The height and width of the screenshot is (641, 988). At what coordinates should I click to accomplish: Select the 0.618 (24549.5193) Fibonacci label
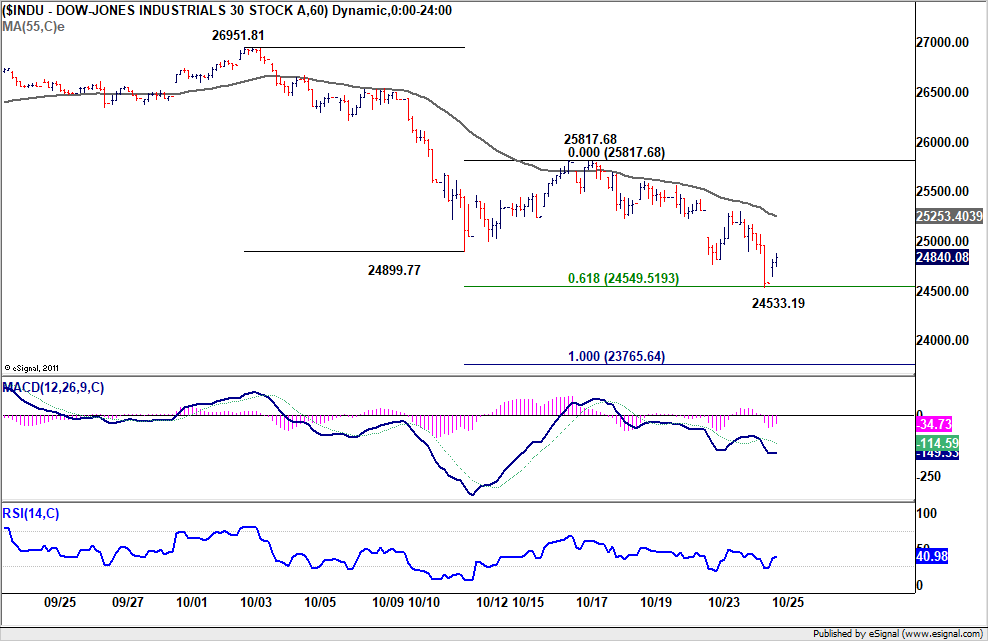pos(624,279)
